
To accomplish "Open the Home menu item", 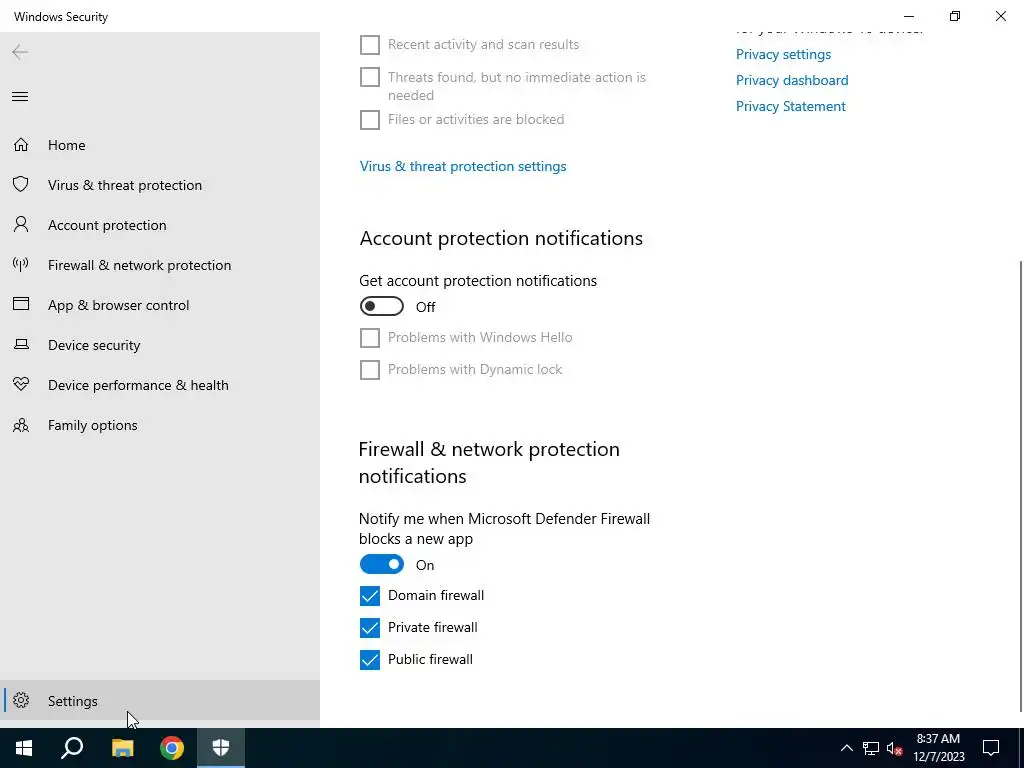I will 160,145.
